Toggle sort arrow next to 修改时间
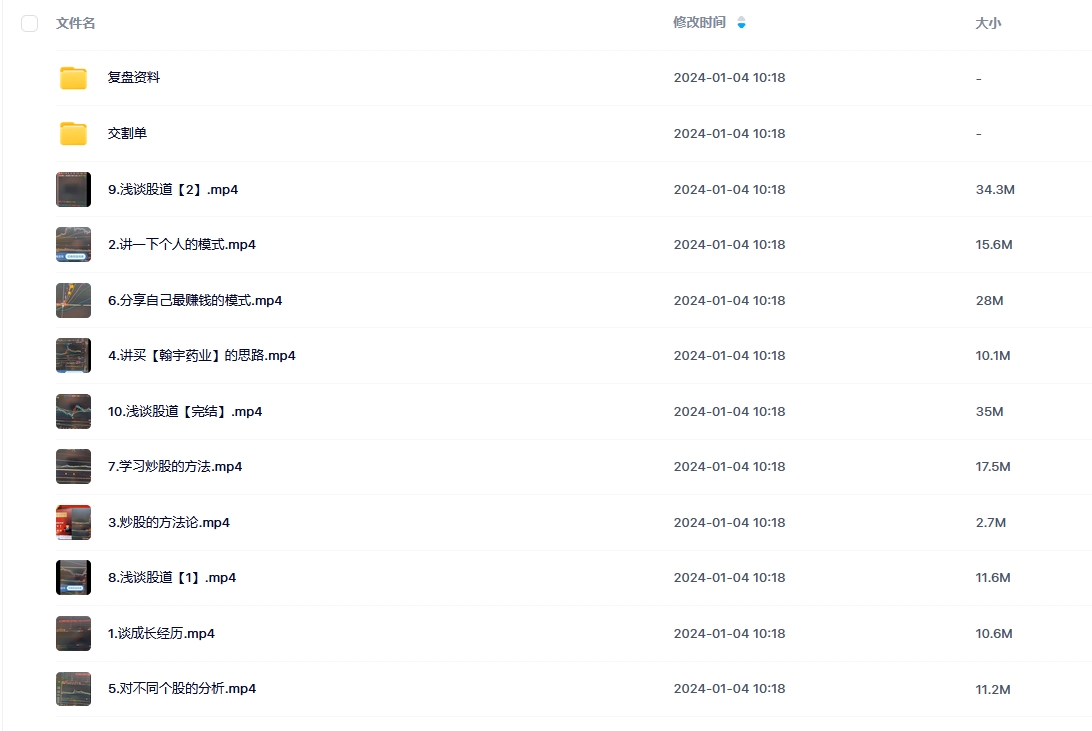The width and height of the screenshot is (1092, 731). [741, 23]
